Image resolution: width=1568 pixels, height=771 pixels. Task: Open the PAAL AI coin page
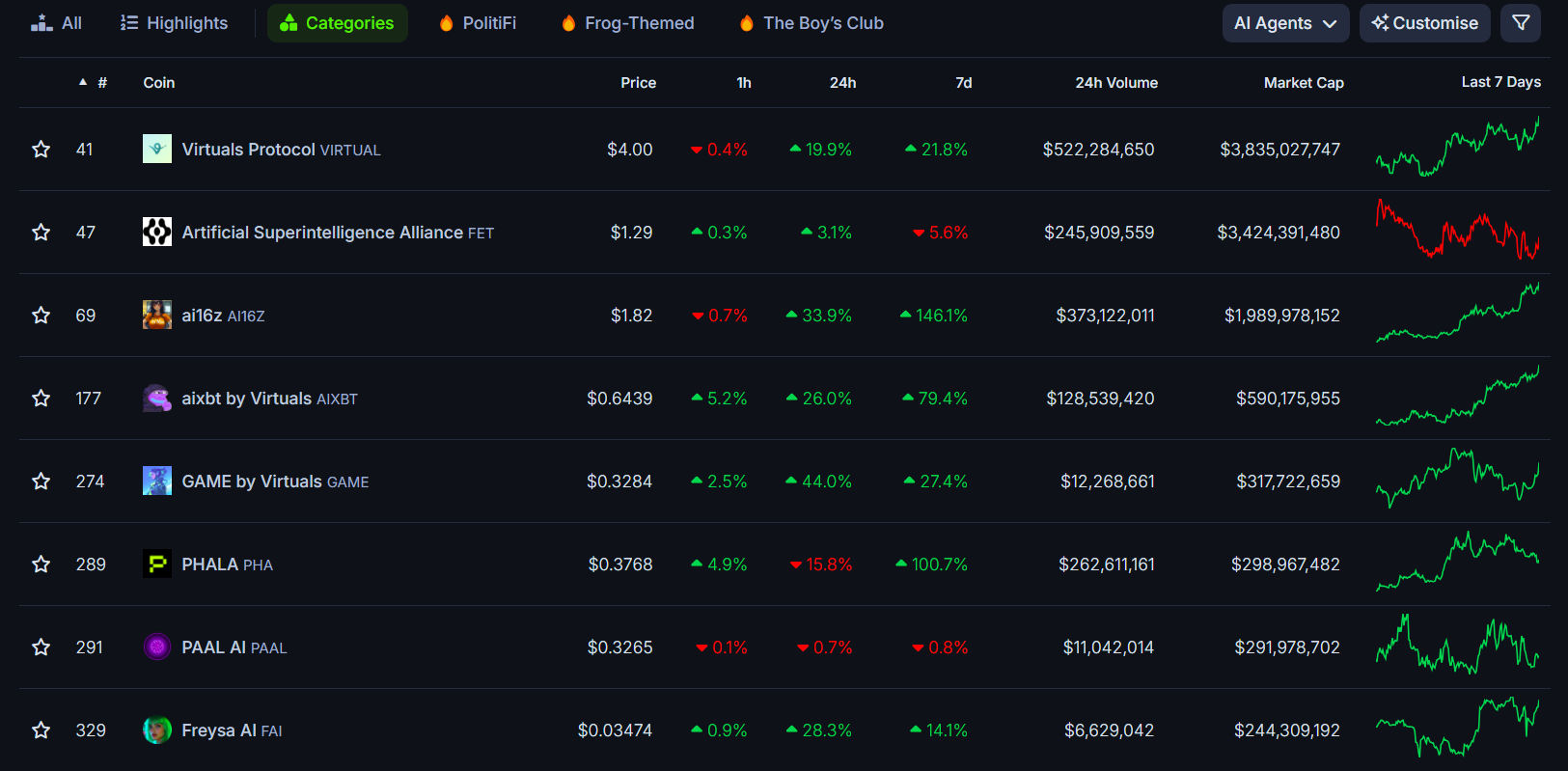234,647
